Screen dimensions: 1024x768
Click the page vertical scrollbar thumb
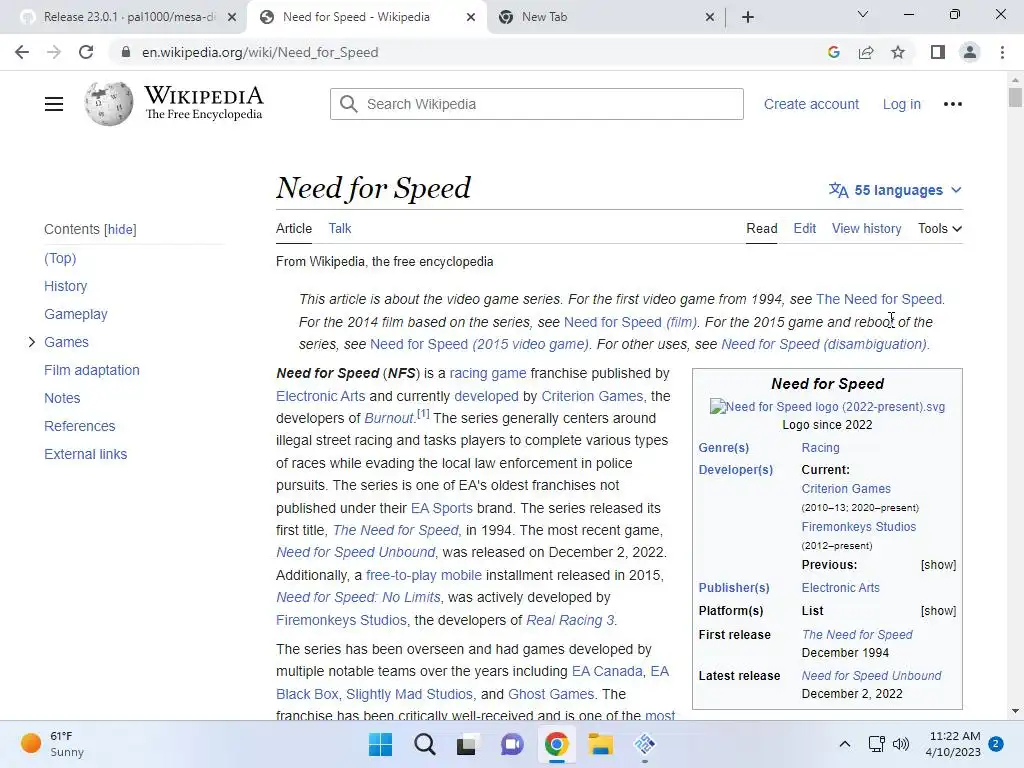[1015, 97]
